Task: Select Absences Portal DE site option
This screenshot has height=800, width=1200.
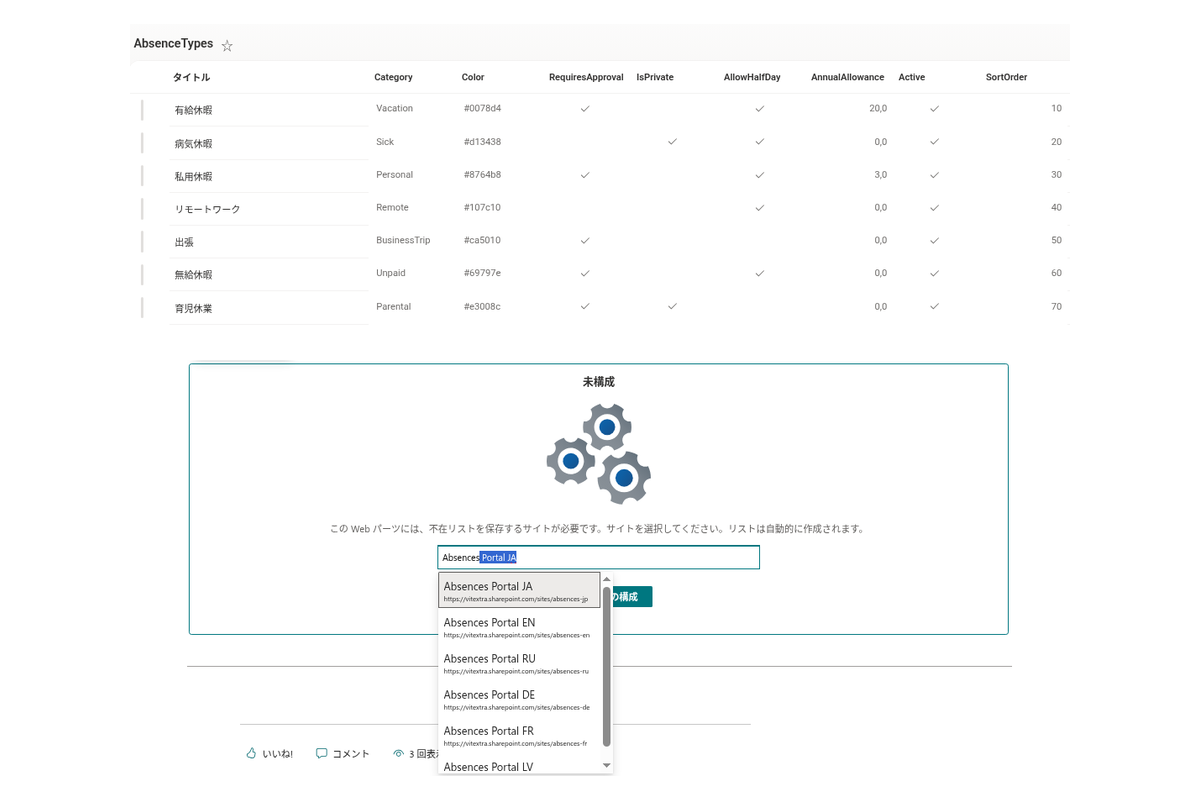Action: (519, 698)
